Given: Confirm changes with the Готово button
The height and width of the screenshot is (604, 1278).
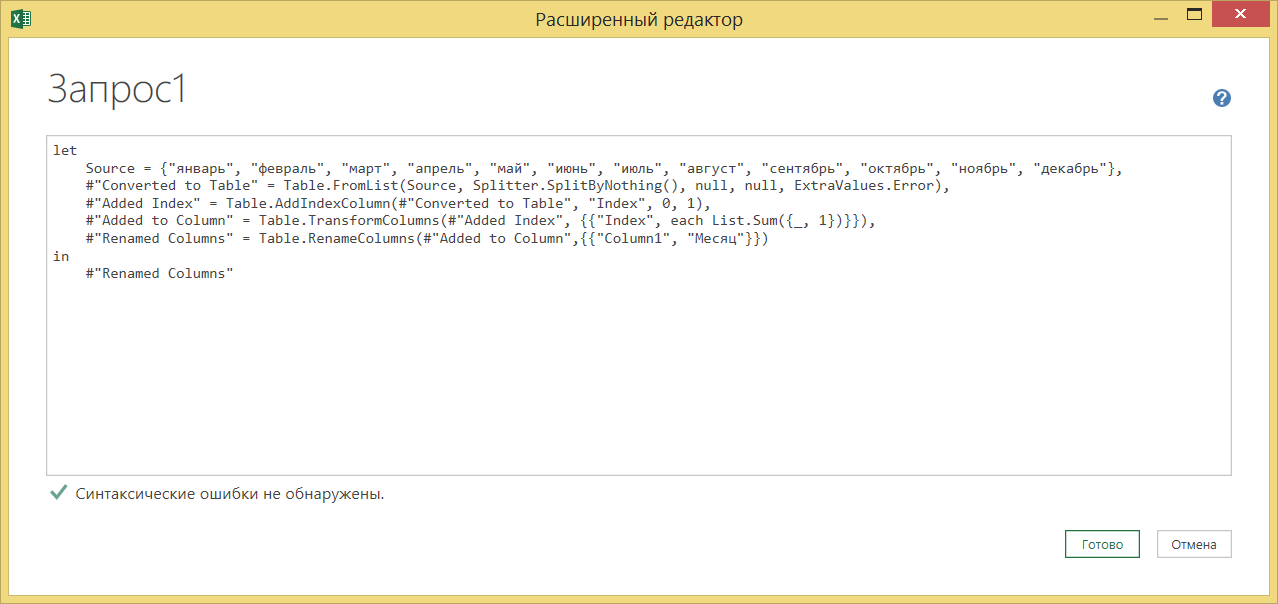Looking at the screenshot, I should coord(1102,544).
